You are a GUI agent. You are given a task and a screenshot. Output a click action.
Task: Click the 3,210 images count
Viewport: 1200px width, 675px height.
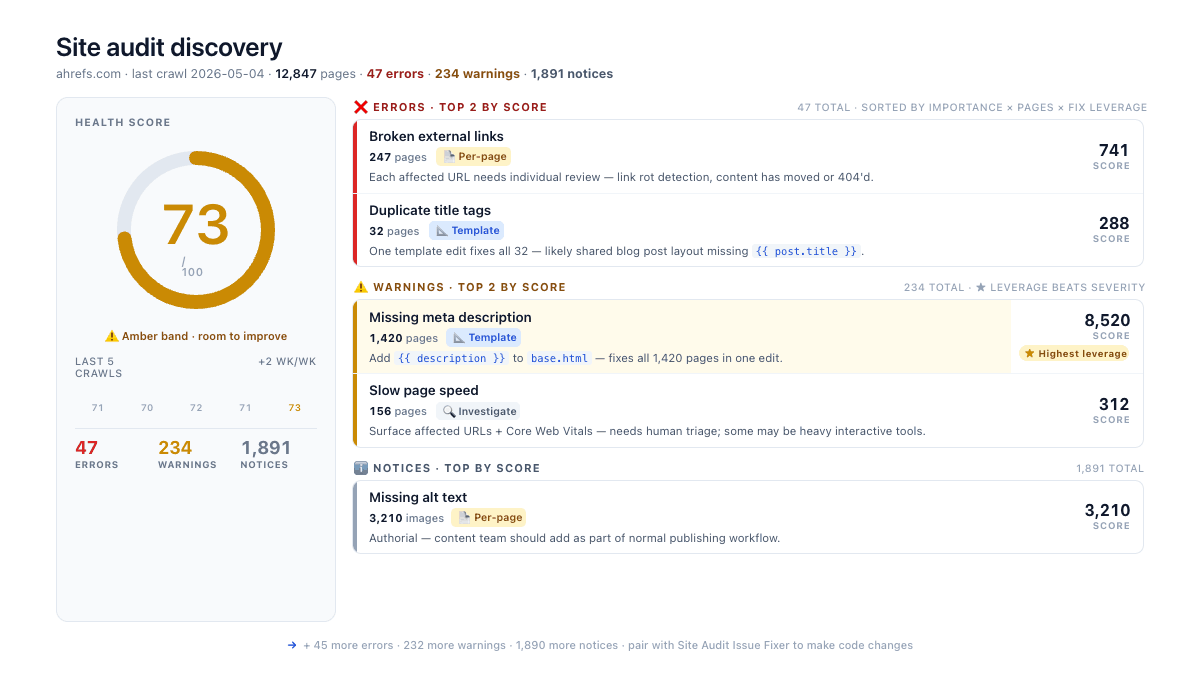[406, 518]
